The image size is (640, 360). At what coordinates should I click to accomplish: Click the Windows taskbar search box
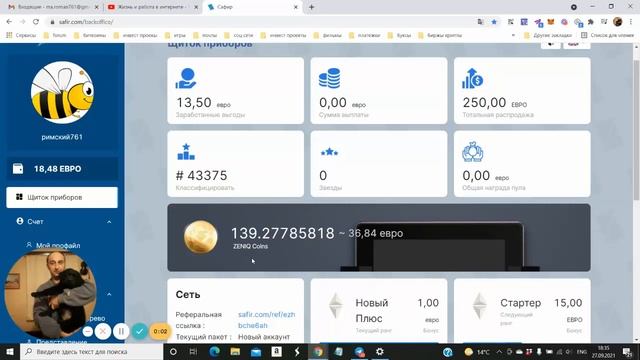coord(91,351)
